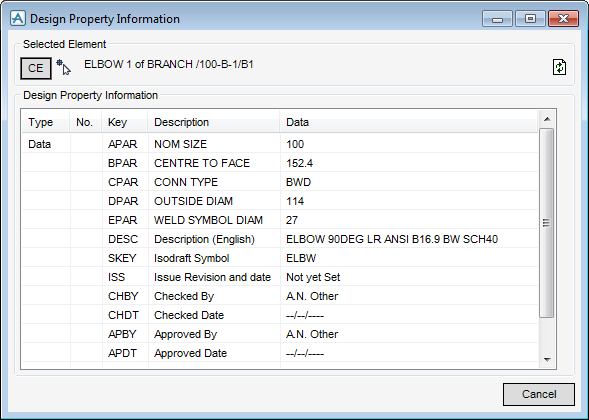This screenshot has width=589, height=420.
Task: Click the vertical scrollbar thumb
Action: (547, 223)
